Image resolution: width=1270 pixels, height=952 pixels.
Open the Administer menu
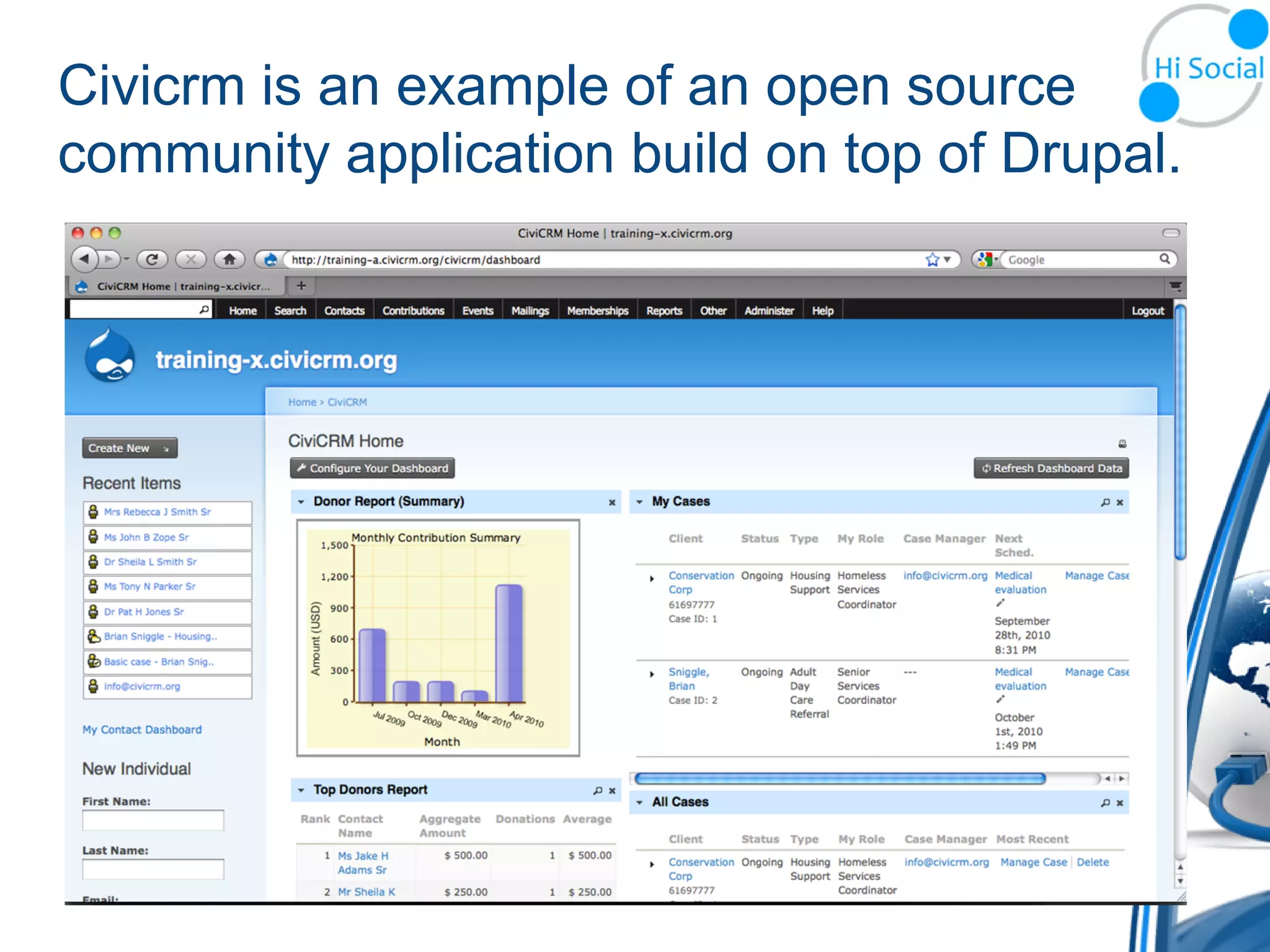click(x=768, y=311)
